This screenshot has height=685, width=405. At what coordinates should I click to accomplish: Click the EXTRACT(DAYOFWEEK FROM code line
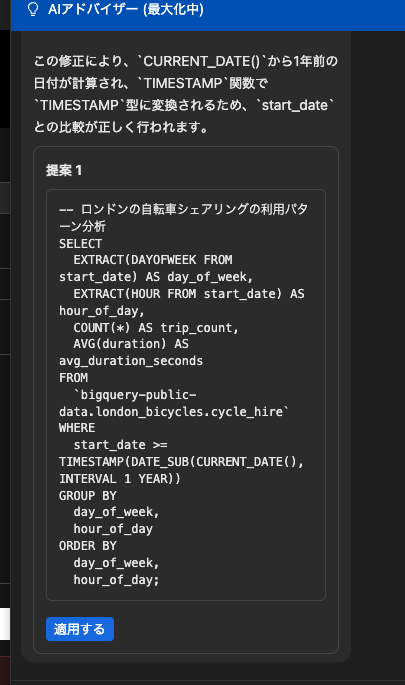pyautogui.click(x=153, y=260)
